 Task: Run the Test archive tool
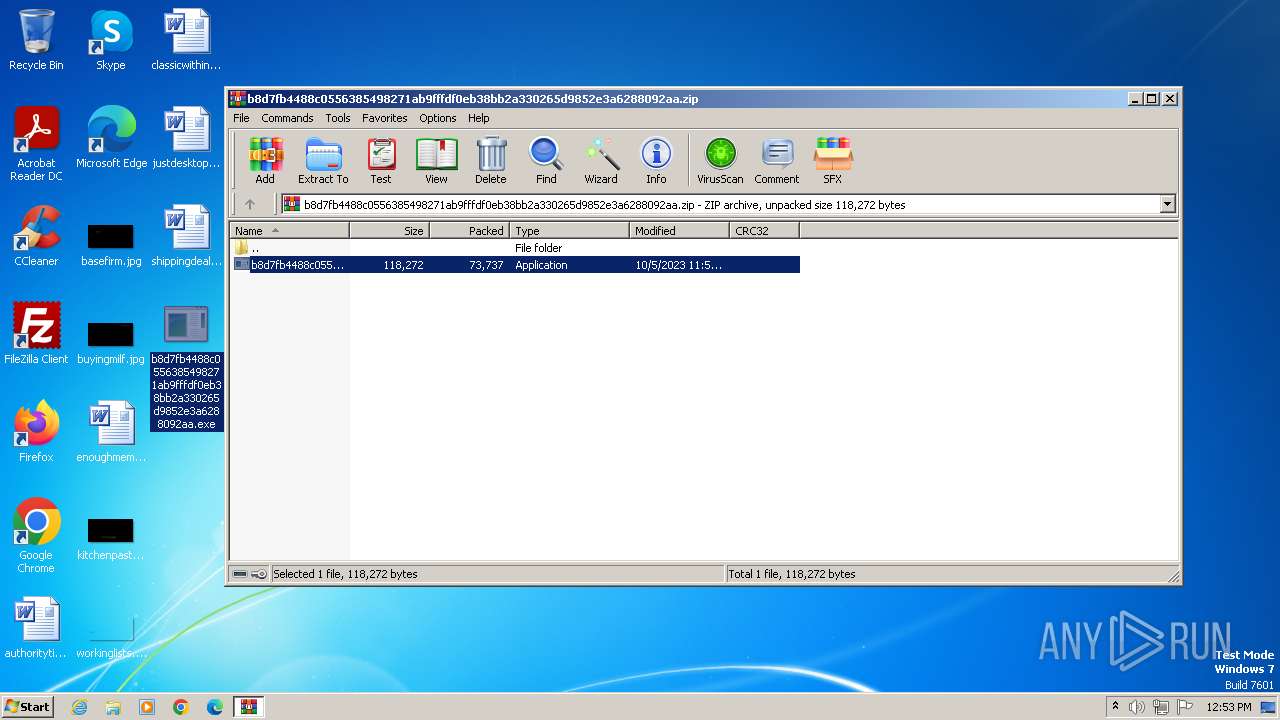click(381, 161)
